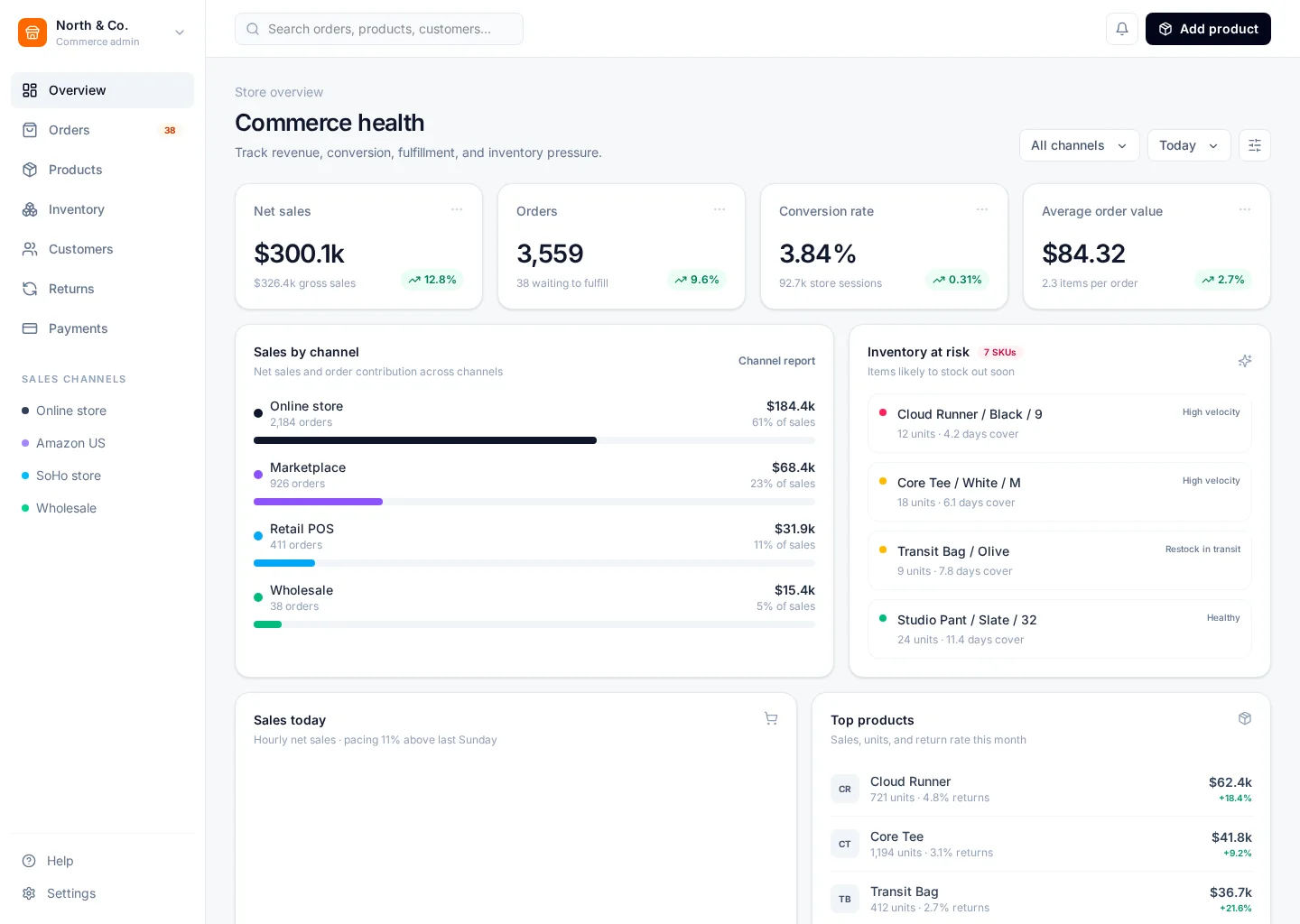Open Average order value card options

[1245, 209]
